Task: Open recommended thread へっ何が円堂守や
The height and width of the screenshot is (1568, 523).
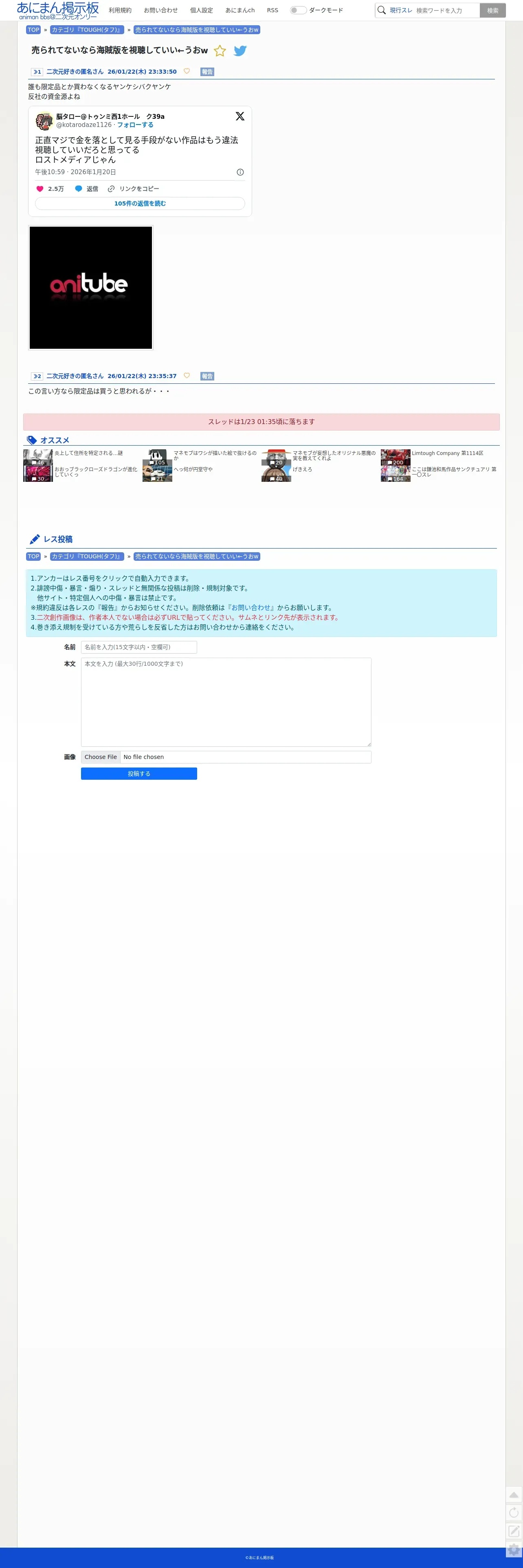Action: tap(193, 469)
